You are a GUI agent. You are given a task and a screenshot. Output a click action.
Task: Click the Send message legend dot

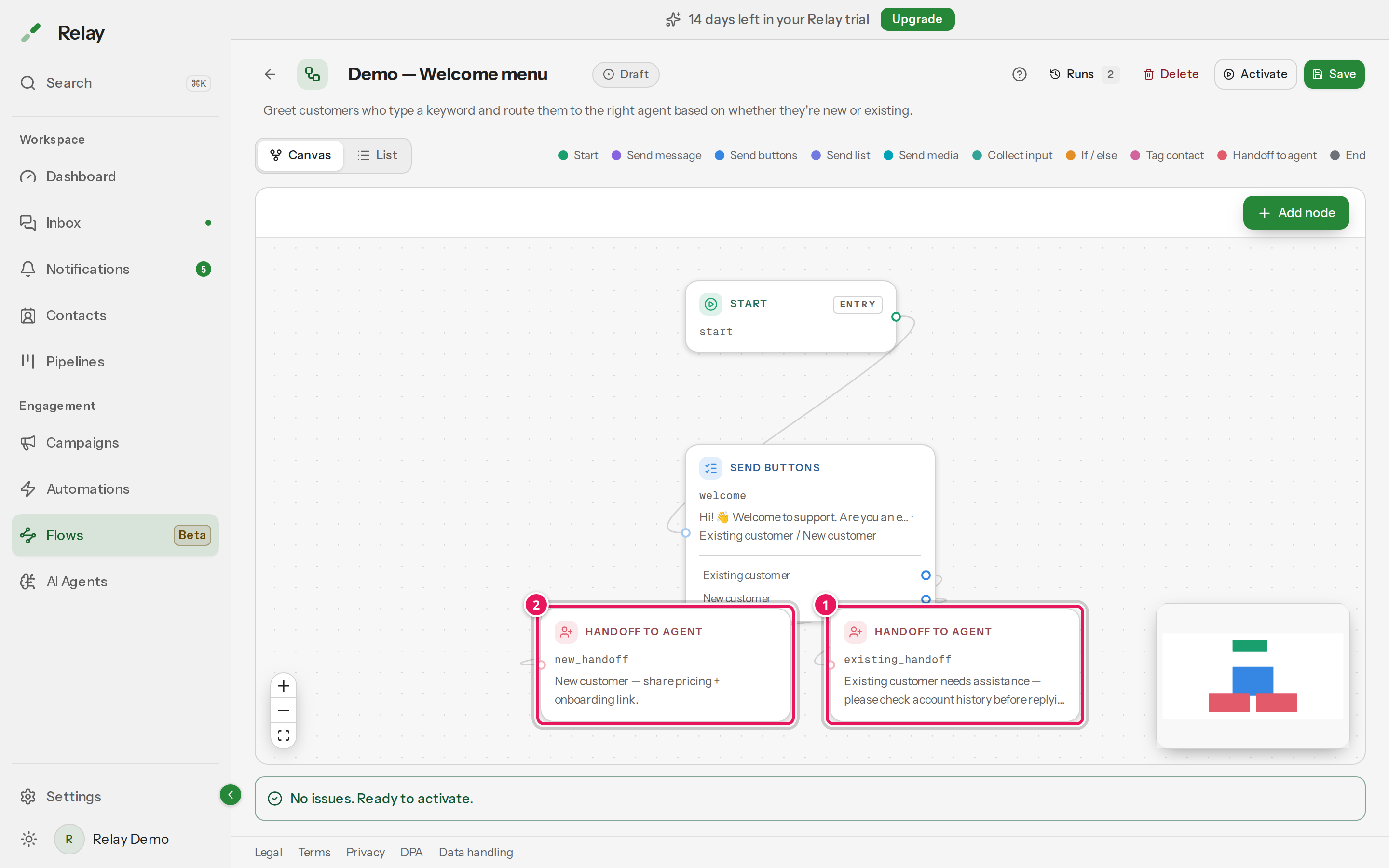click(616, 156)
